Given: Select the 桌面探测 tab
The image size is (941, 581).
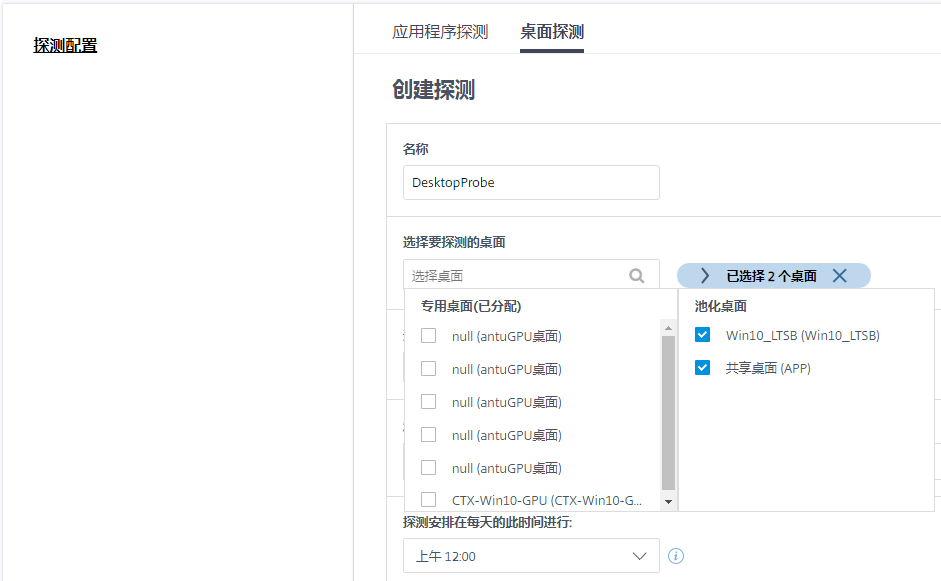Looking at the screenshot, I should (x=552, y=32).
